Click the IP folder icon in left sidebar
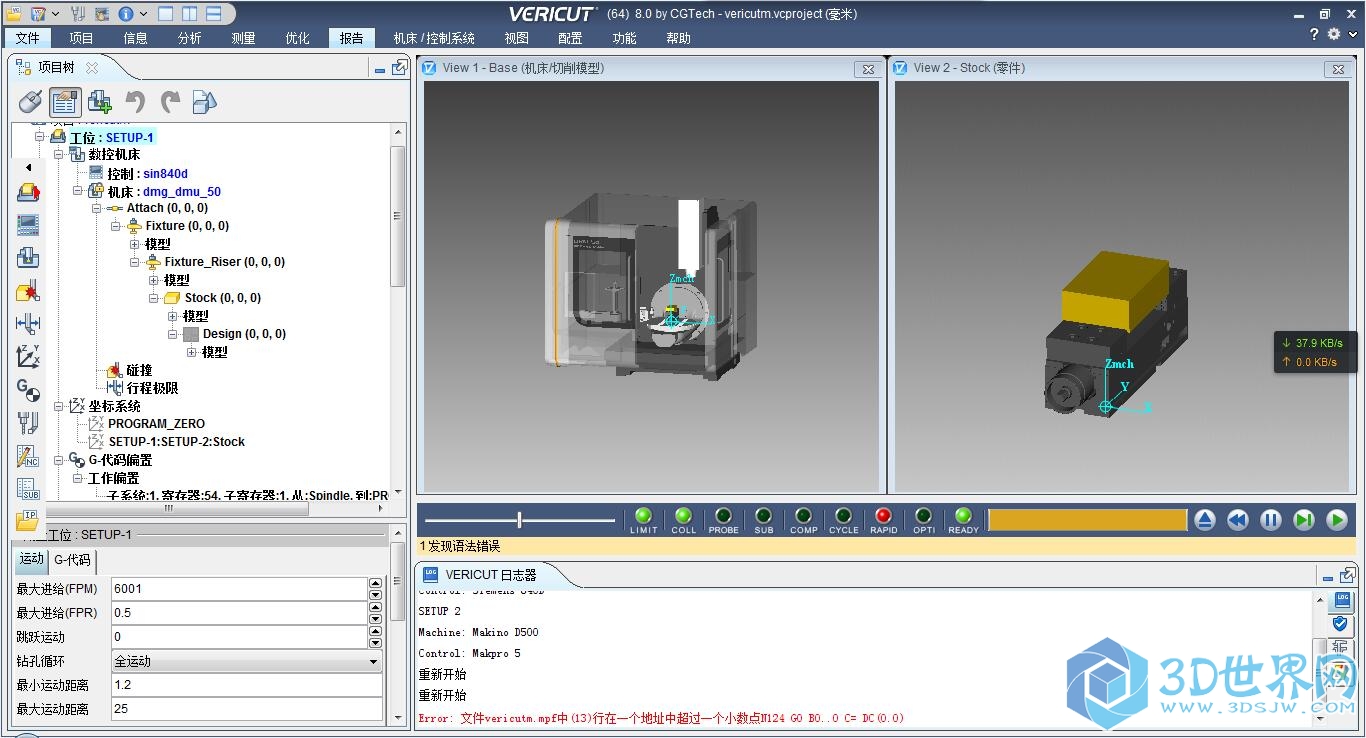 [x=28, y=520]
